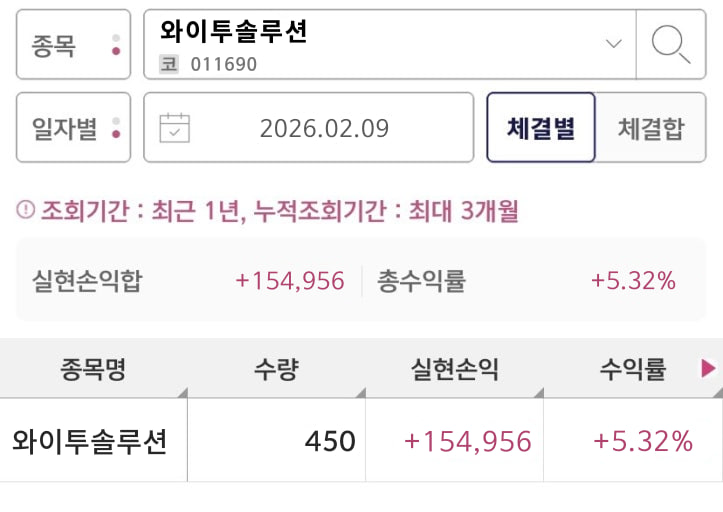Sort by the 실현손익 column header
The height and width of the screenshot is (512, 723).
[455, 369]
